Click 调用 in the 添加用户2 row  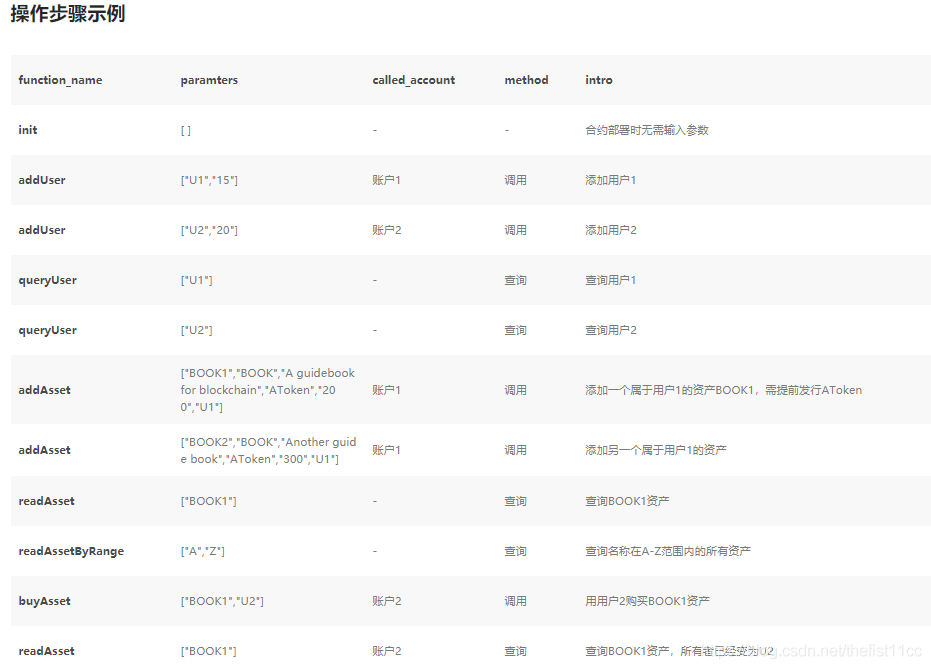coord(515,230)
